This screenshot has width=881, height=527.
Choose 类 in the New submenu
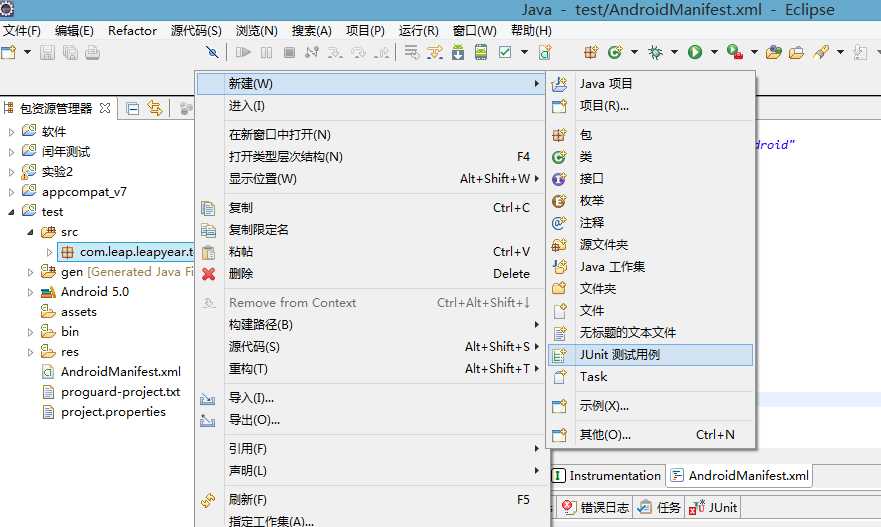click(x=650, y=157)
